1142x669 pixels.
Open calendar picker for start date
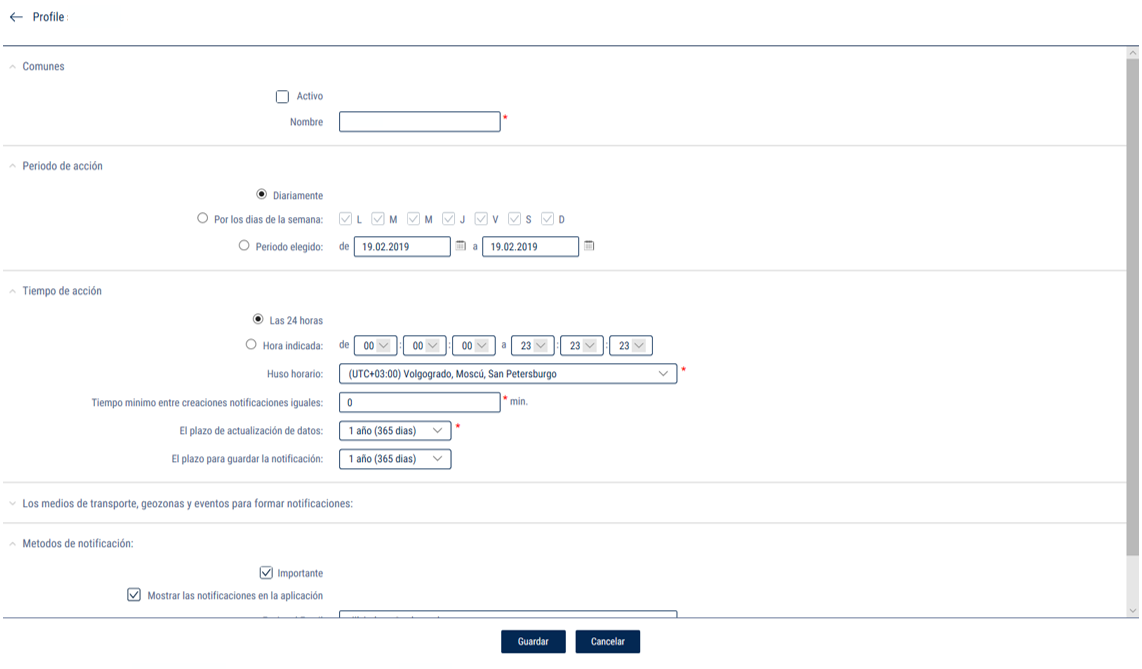(461, 246)
